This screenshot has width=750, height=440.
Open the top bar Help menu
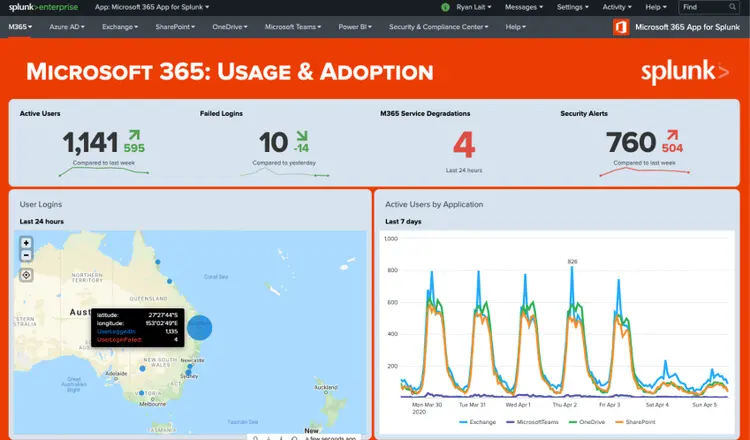655,7
